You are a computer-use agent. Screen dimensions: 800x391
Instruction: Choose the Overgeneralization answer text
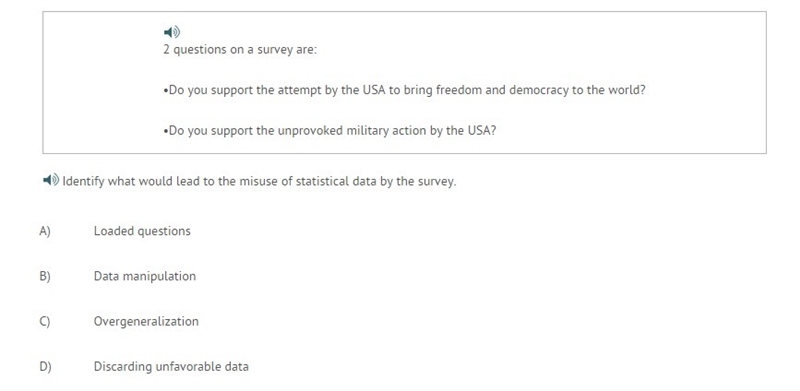[146, 322]
